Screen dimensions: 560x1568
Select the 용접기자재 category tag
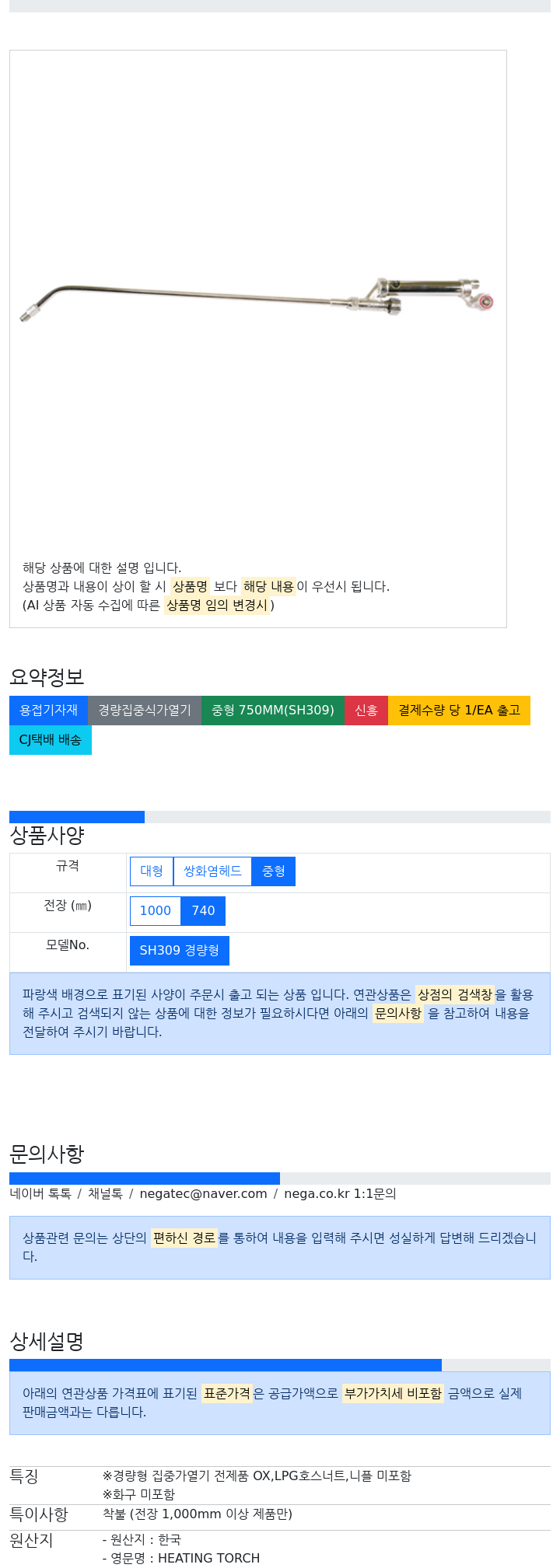[x=49, y=711]
